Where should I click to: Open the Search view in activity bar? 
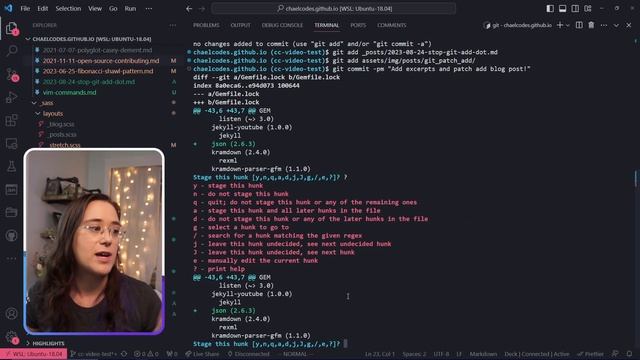(11, 51)
